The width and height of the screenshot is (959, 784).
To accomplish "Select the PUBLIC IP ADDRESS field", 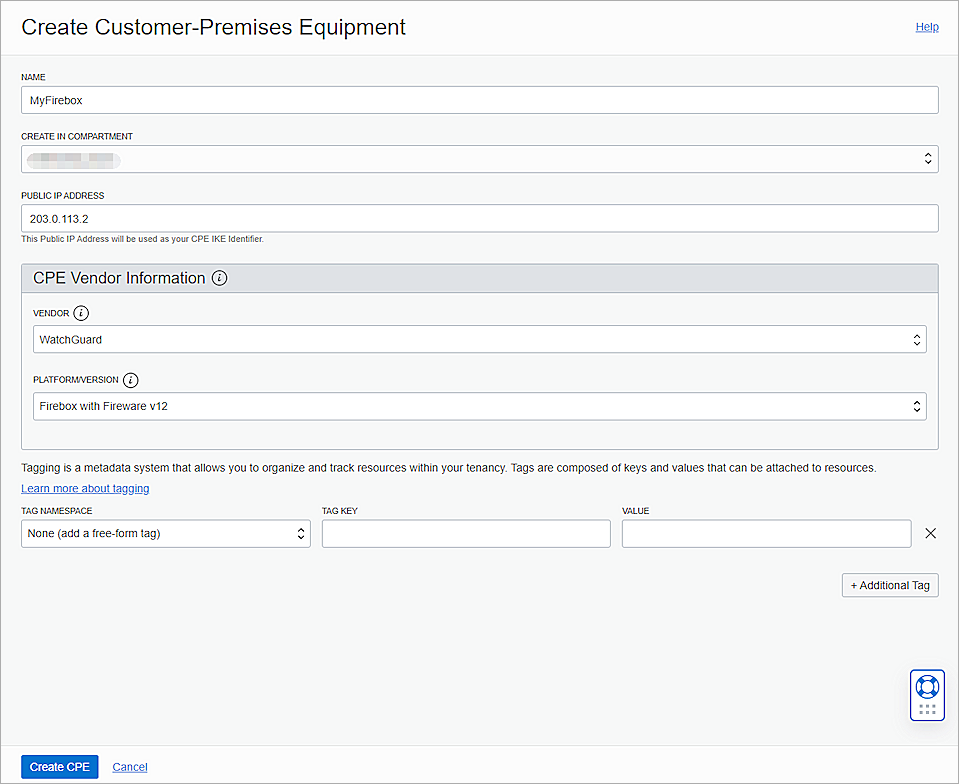I will click(480, 218).
